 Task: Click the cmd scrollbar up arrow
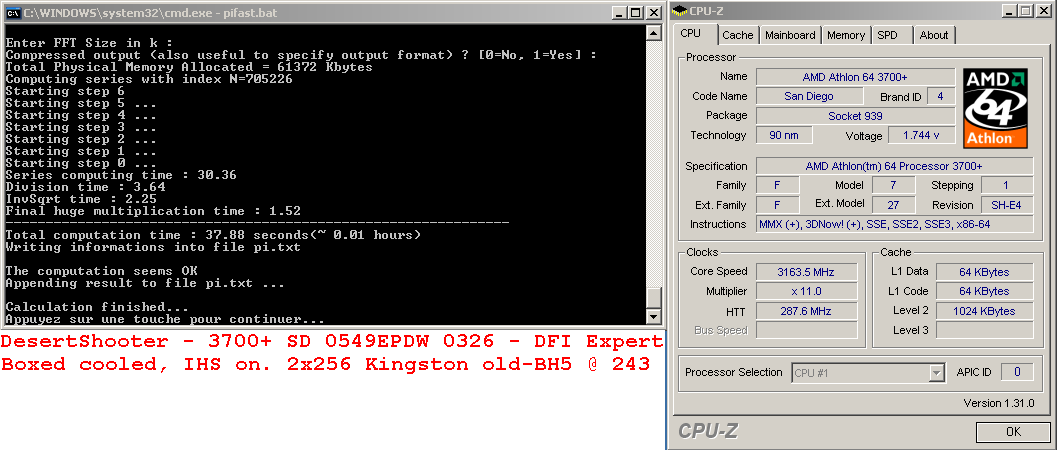click(x=653, y=33)
